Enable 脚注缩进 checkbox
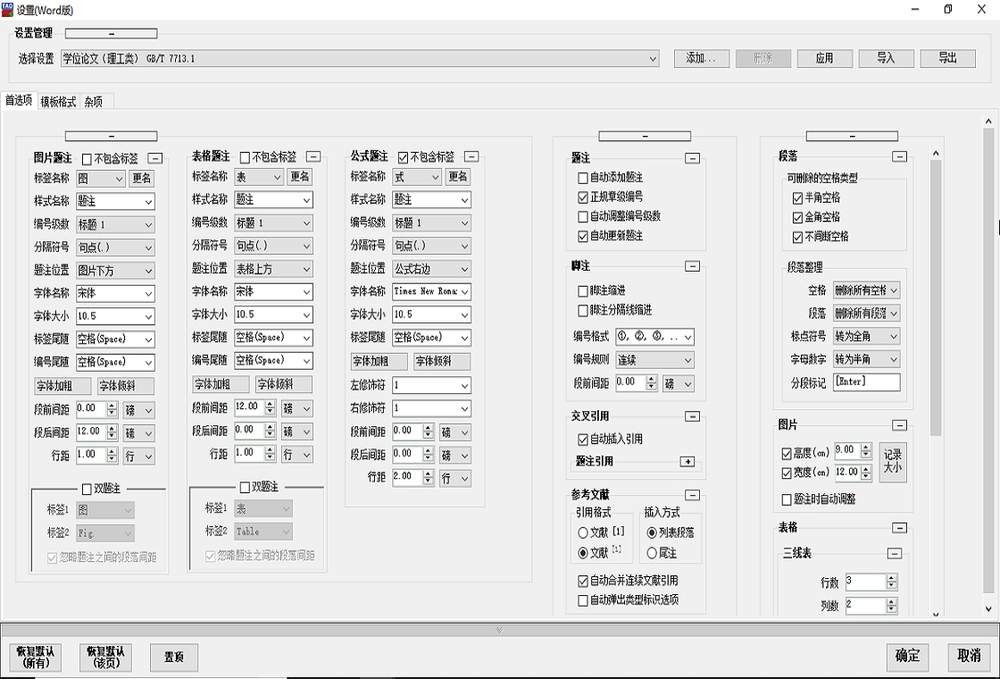 582,291
